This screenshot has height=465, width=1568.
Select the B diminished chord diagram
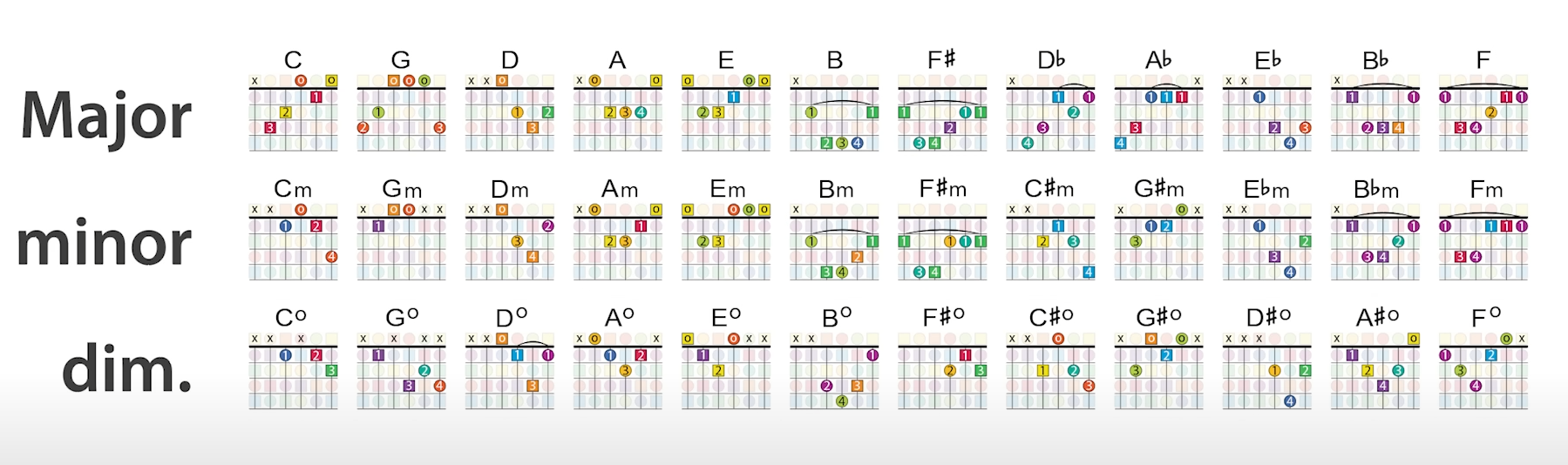(834, 371)
